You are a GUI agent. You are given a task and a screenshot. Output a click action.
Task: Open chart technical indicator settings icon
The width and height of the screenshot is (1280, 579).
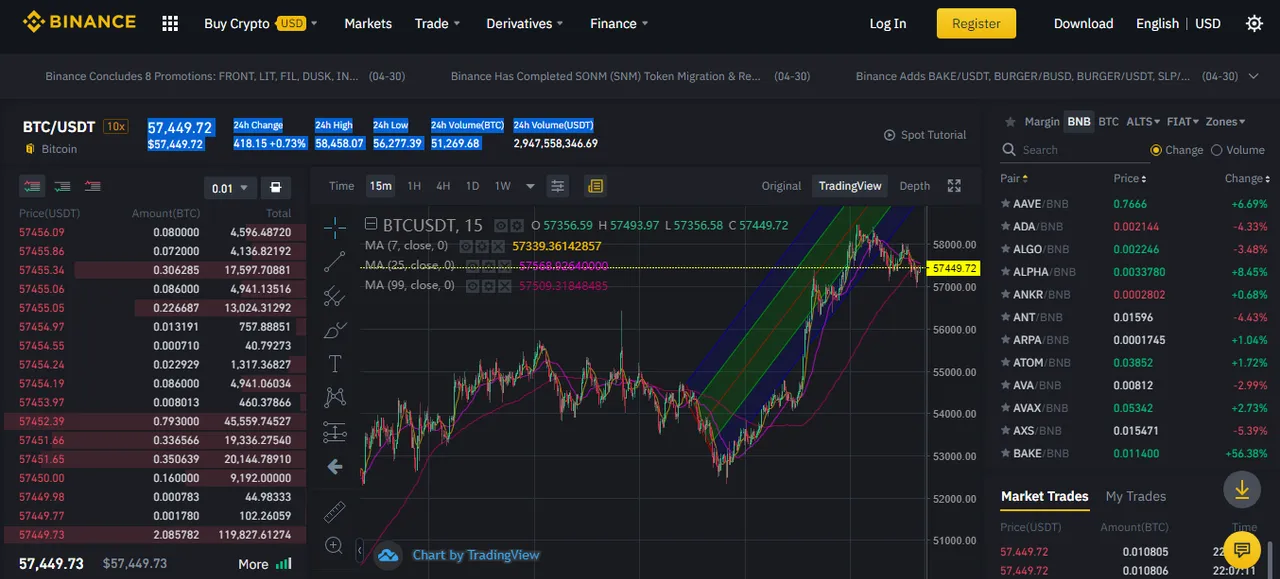tap(558, 186)
